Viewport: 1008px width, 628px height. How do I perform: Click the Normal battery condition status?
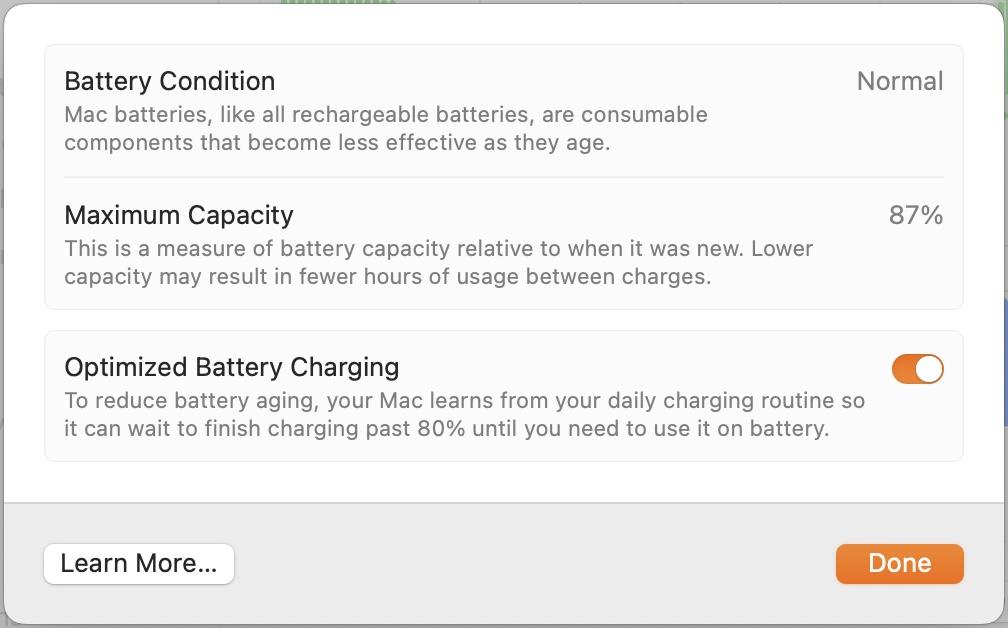tap(899, 81)
